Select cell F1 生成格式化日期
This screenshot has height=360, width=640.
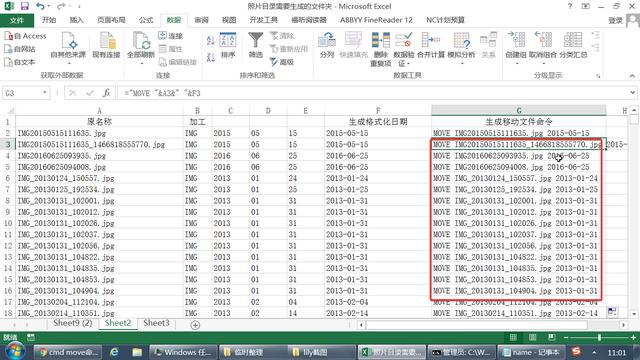click(378, 122)
